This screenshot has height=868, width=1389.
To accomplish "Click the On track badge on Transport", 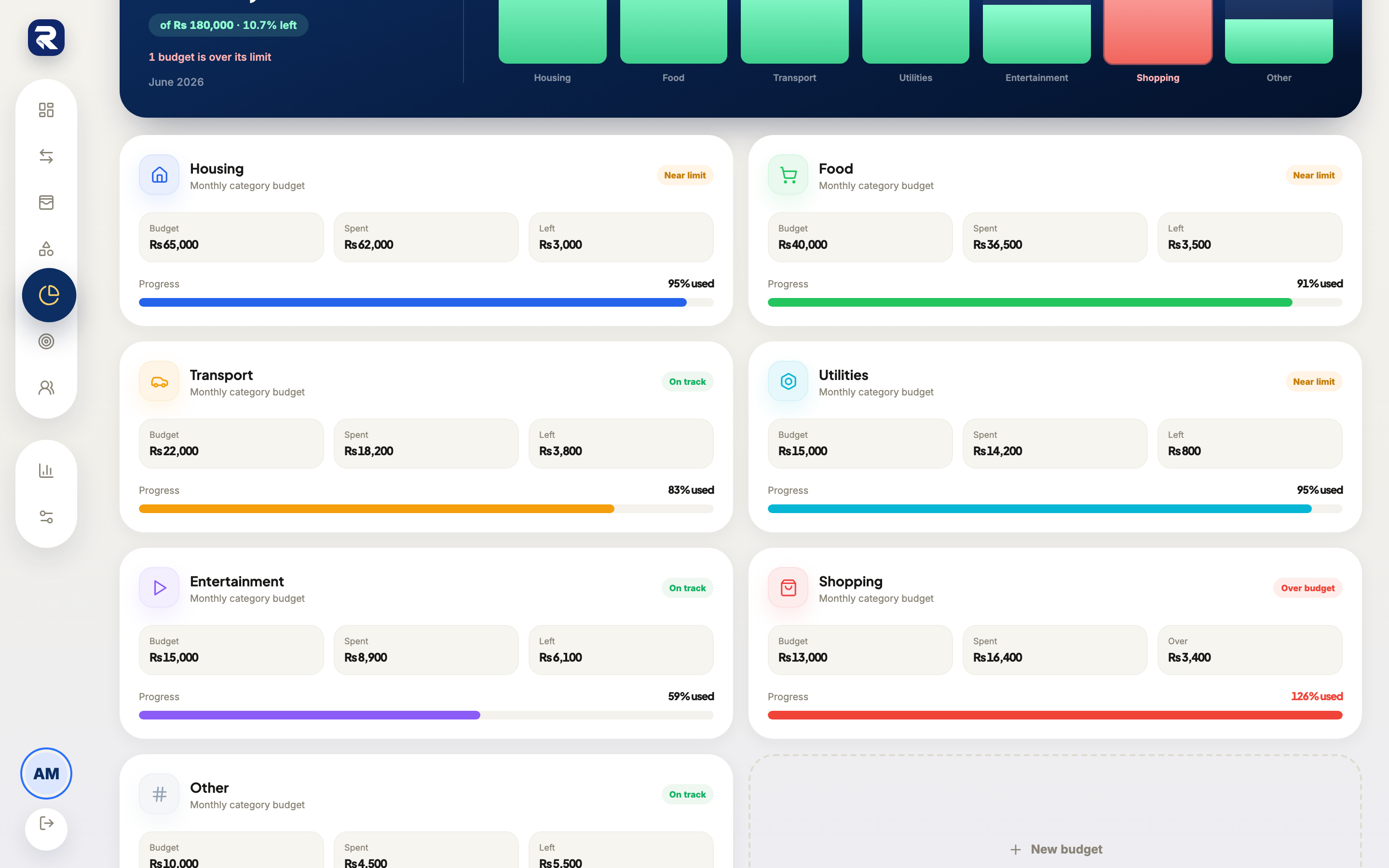I will pos(687,382).
